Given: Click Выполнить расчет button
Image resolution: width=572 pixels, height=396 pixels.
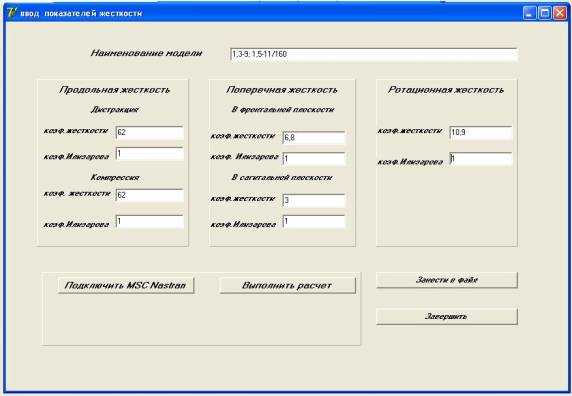Looking at the screenshot, I should [287, 285].
